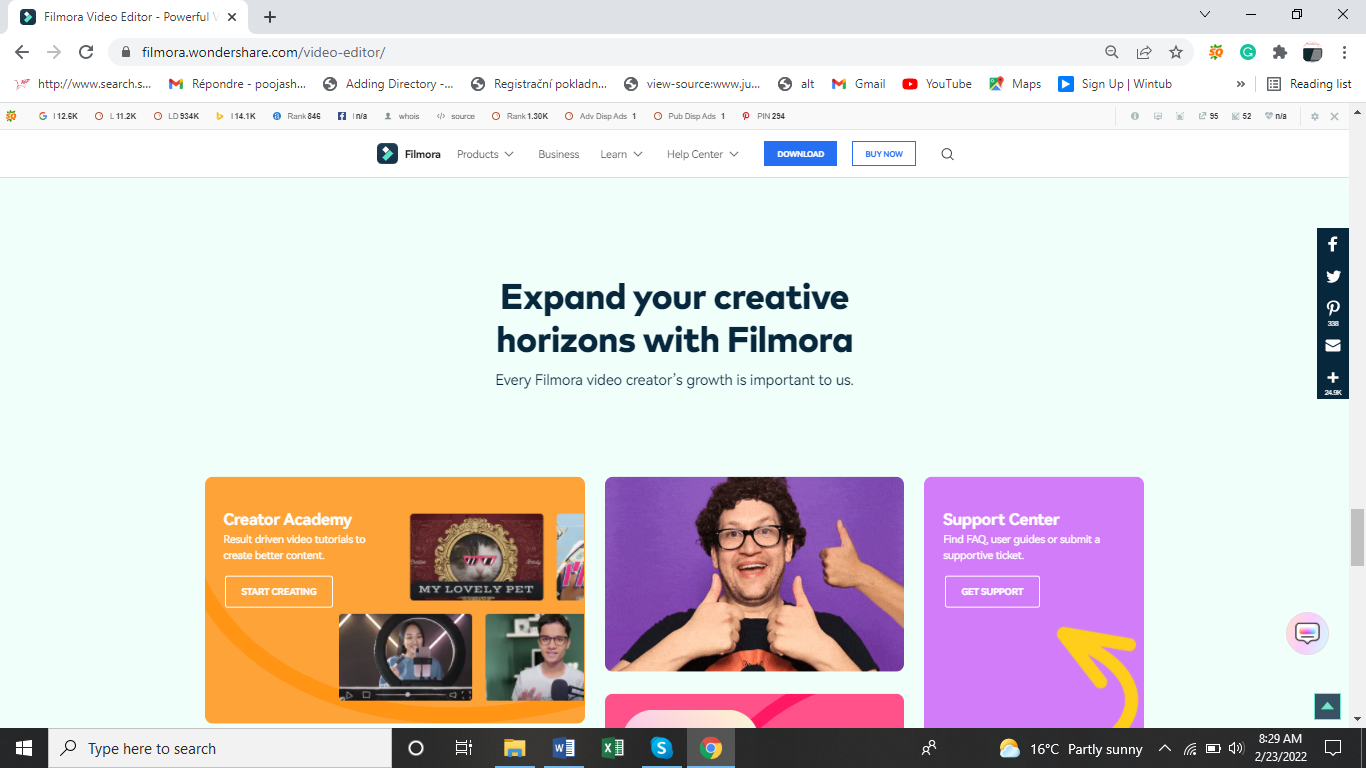Image resolution: width=1366 pixels, height=768 pixels.
Task: Click the BUY NOW button
Action: (884, 154)
